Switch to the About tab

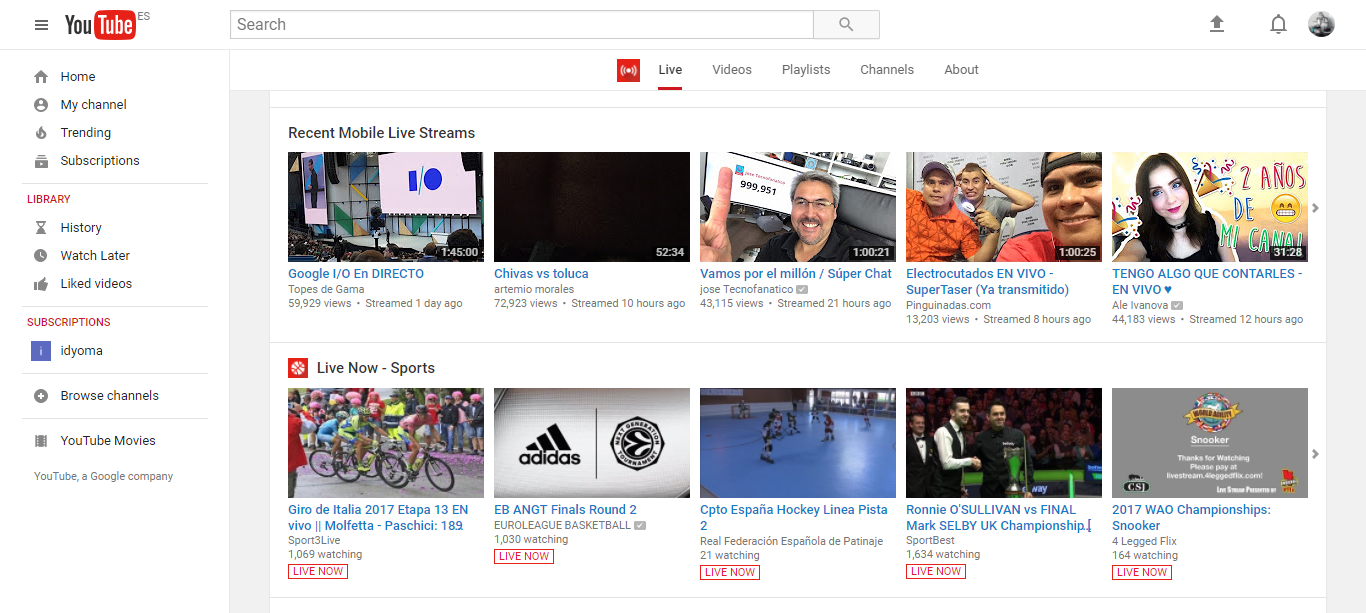pyautogui.click(x=961, y=70)
